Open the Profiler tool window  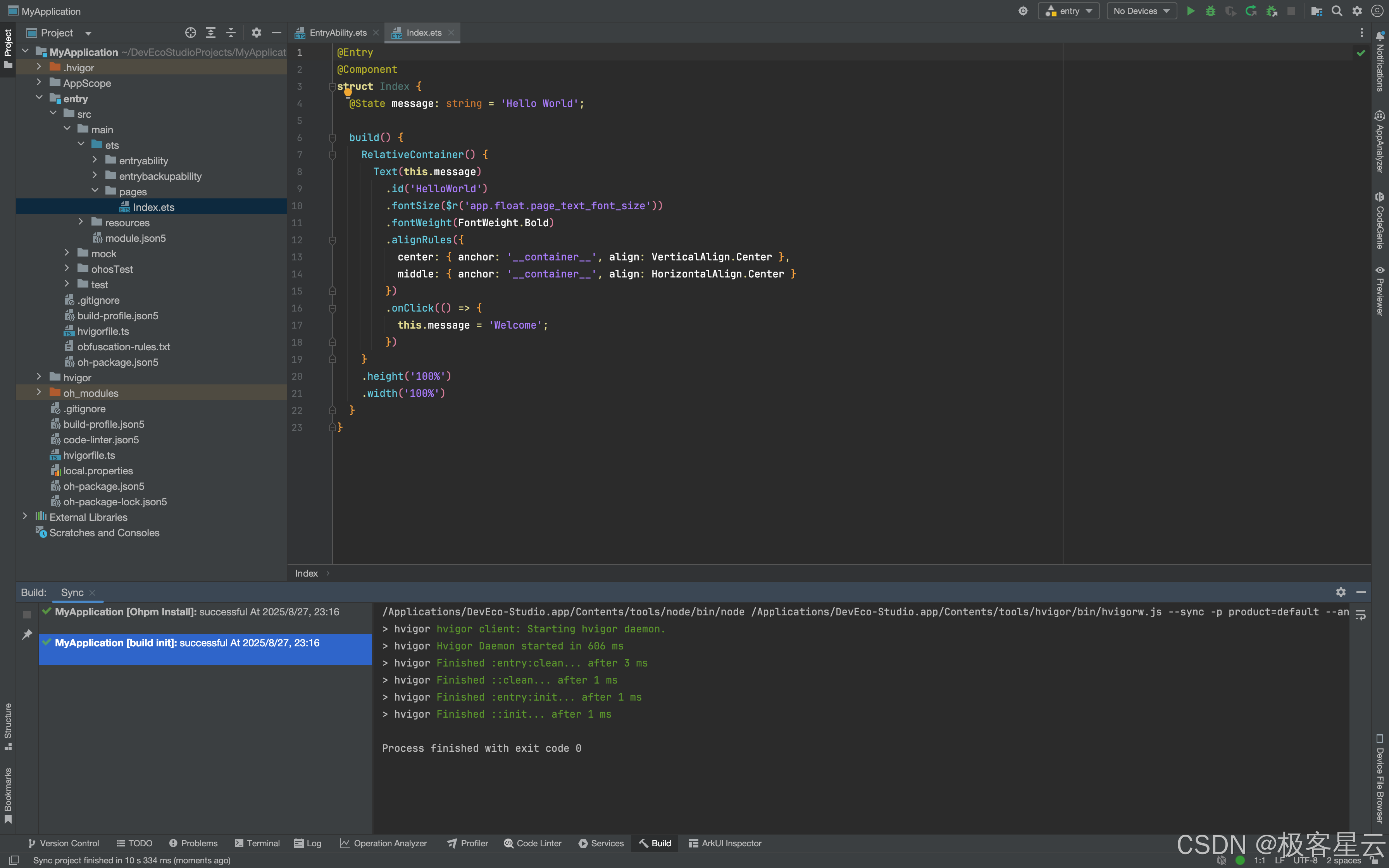coord(468,843)
